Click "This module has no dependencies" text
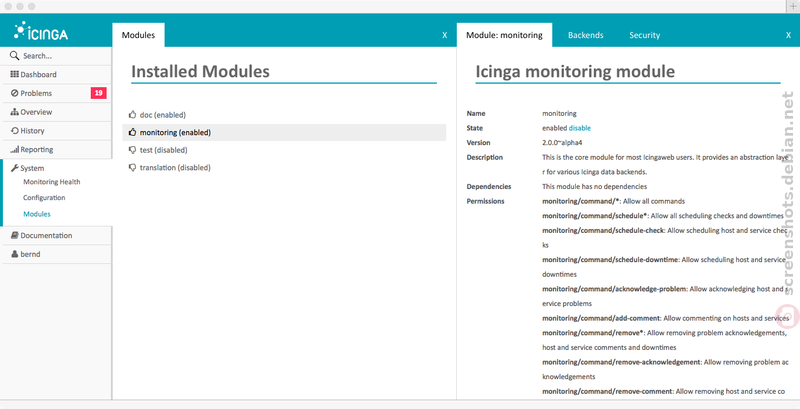800x409 pixels. pos(594,187)
